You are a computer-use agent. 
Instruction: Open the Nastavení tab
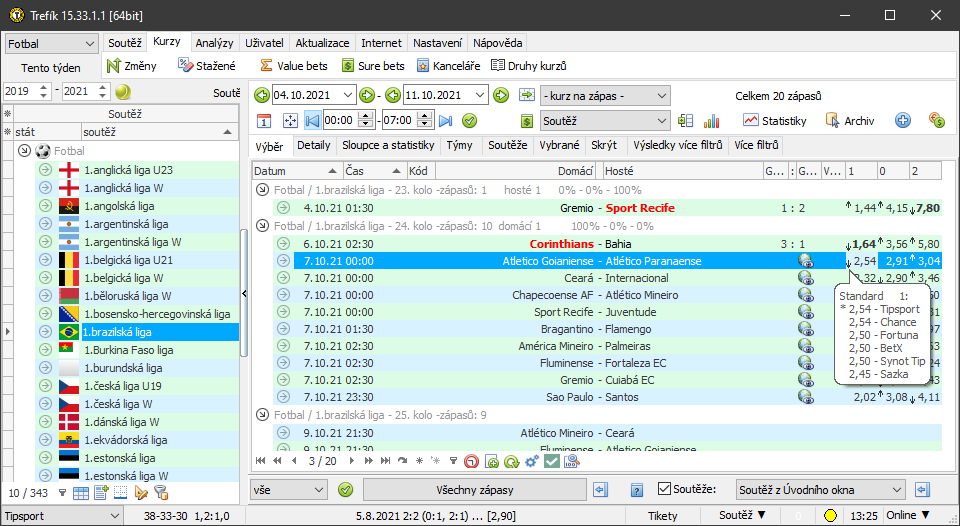pyautogui.click(x=437, y=43)
